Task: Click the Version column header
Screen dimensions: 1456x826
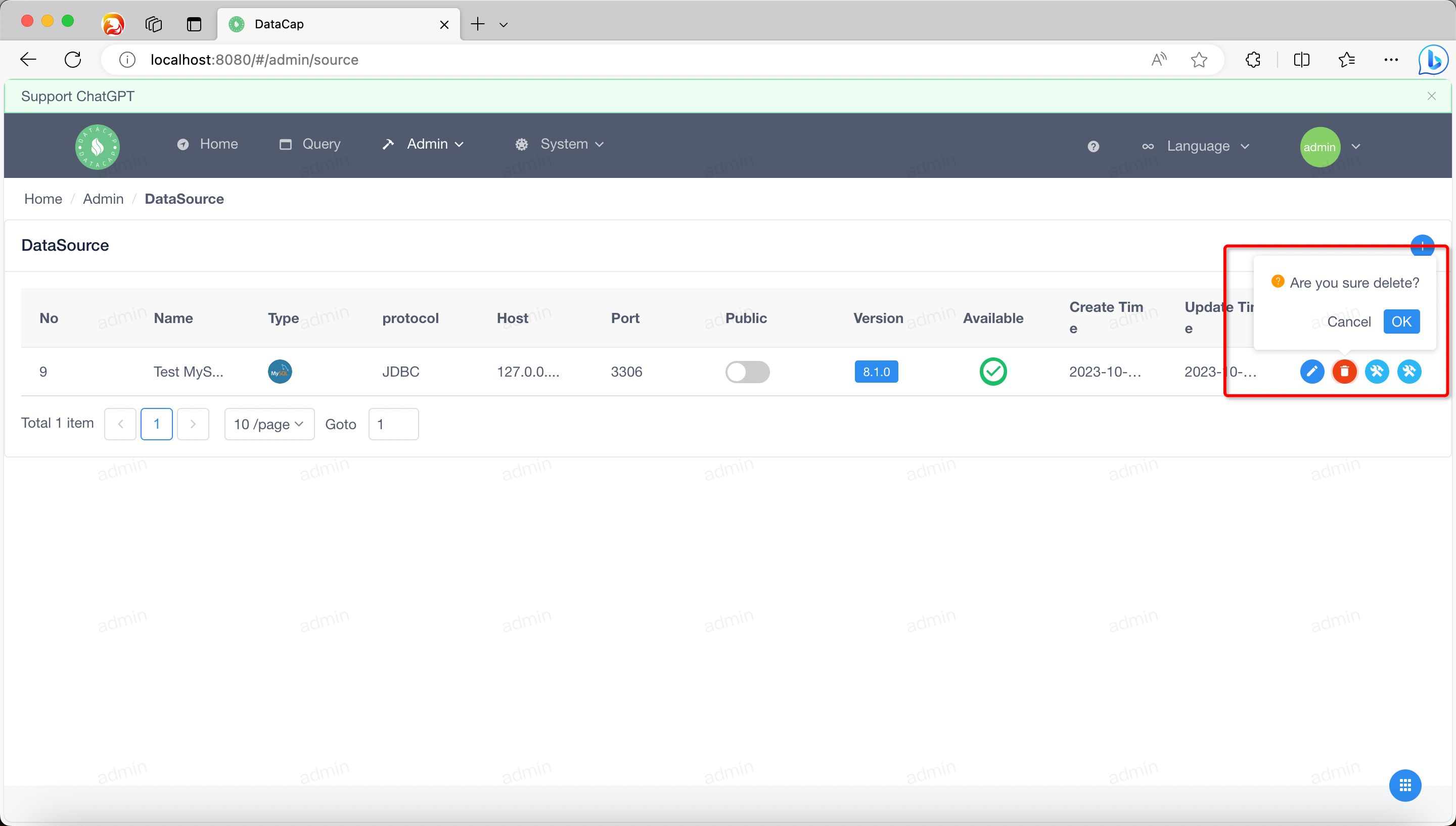Action: [x=878, y=318]
